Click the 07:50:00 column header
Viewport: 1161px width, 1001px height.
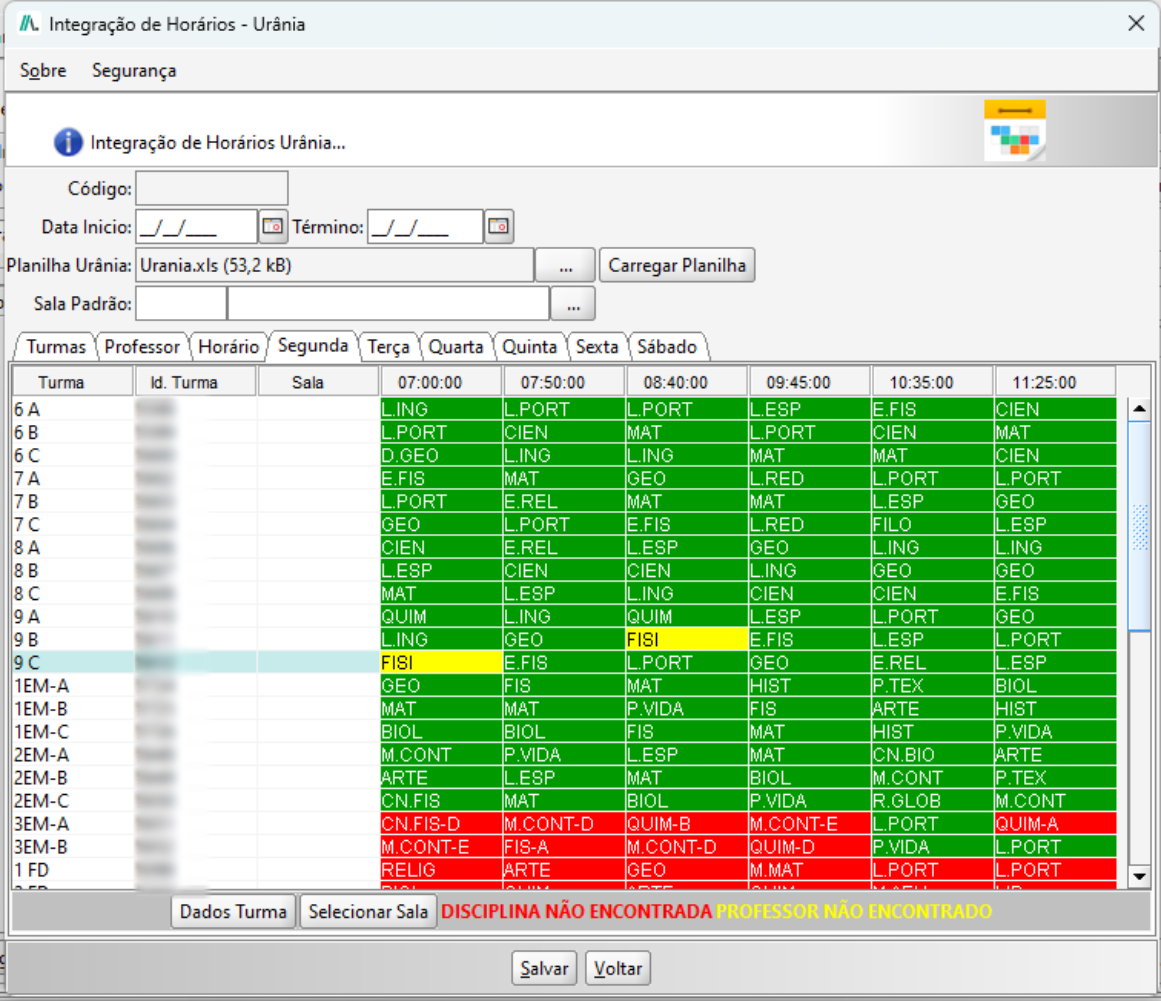point(564,382)
